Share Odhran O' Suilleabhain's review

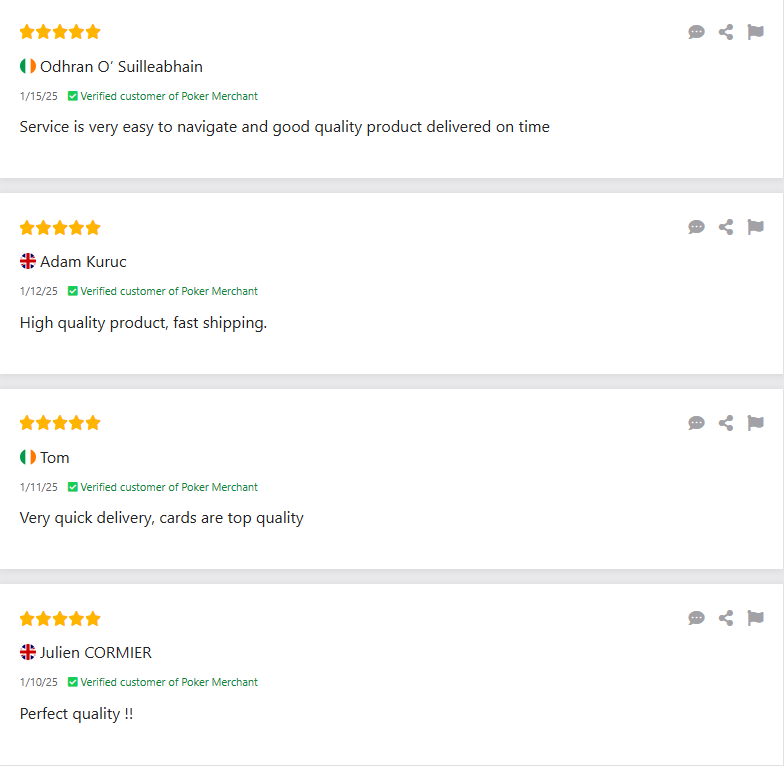click(x=726, y=32)
